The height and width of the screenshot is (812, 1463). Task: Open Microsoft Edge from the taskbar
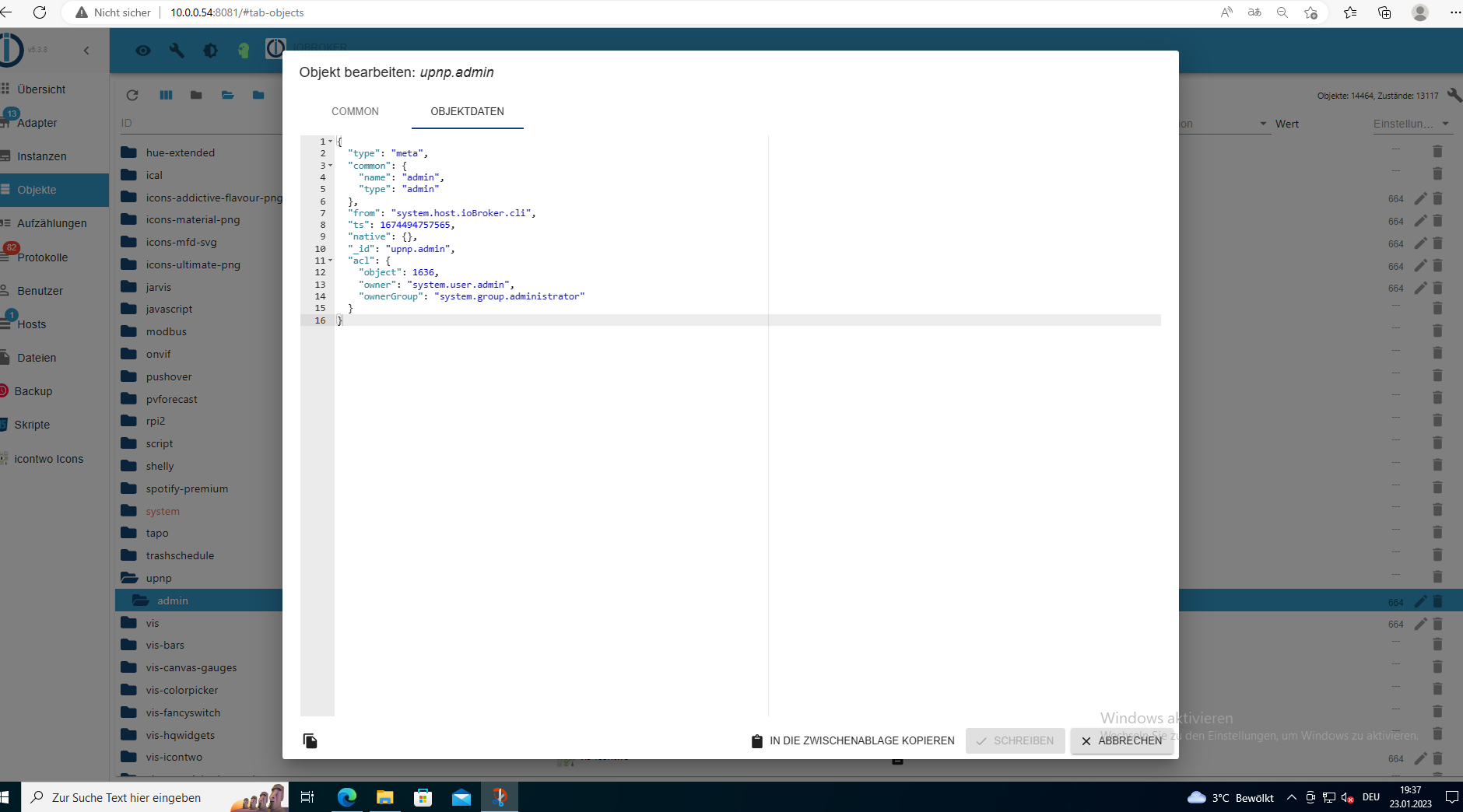tap(346, 797)
